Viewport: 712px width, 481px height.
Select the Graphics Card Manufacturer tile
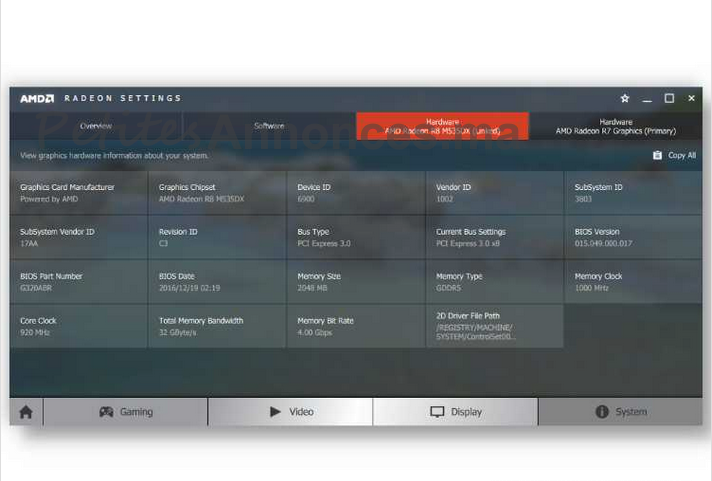coord(79,193)
